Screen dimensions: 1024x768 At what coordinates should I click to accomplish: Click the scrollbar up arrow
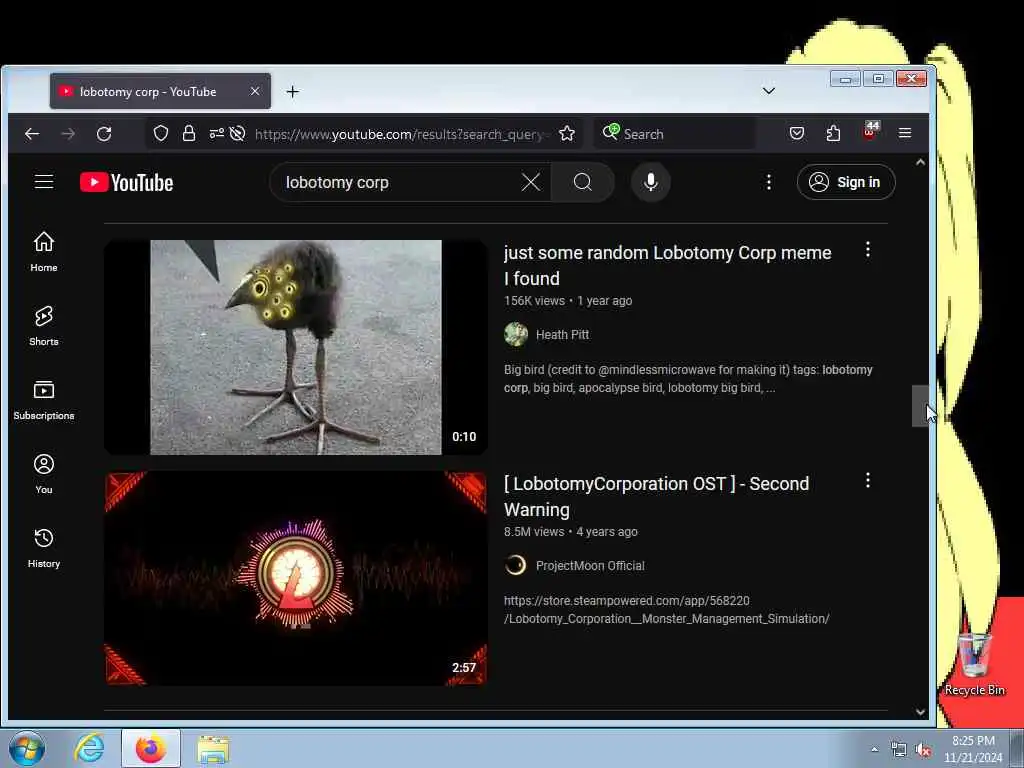click(x=920, y=162)
